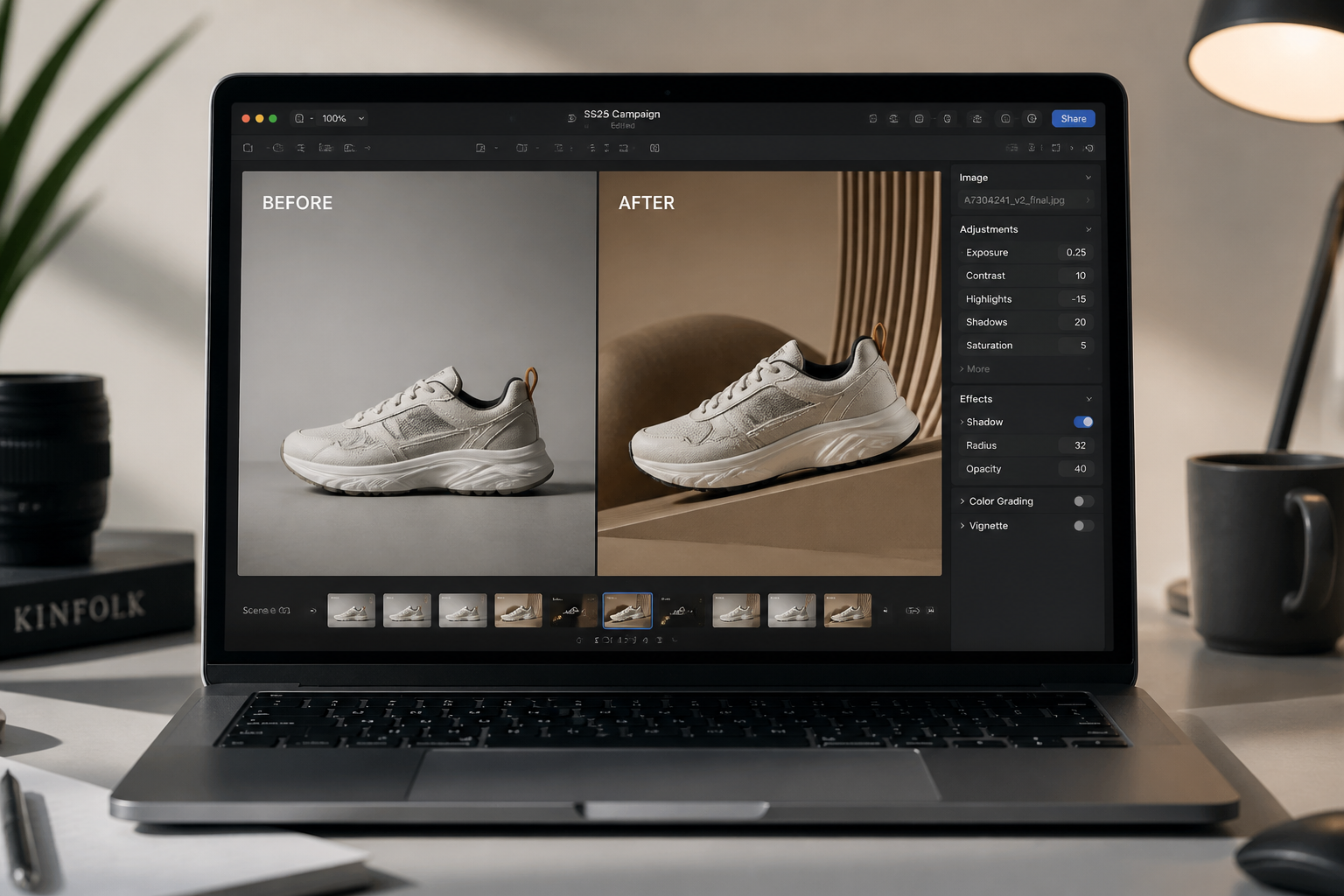
Task: Select the first thumbnail in the filmstrip
Action: pos(351,611)
